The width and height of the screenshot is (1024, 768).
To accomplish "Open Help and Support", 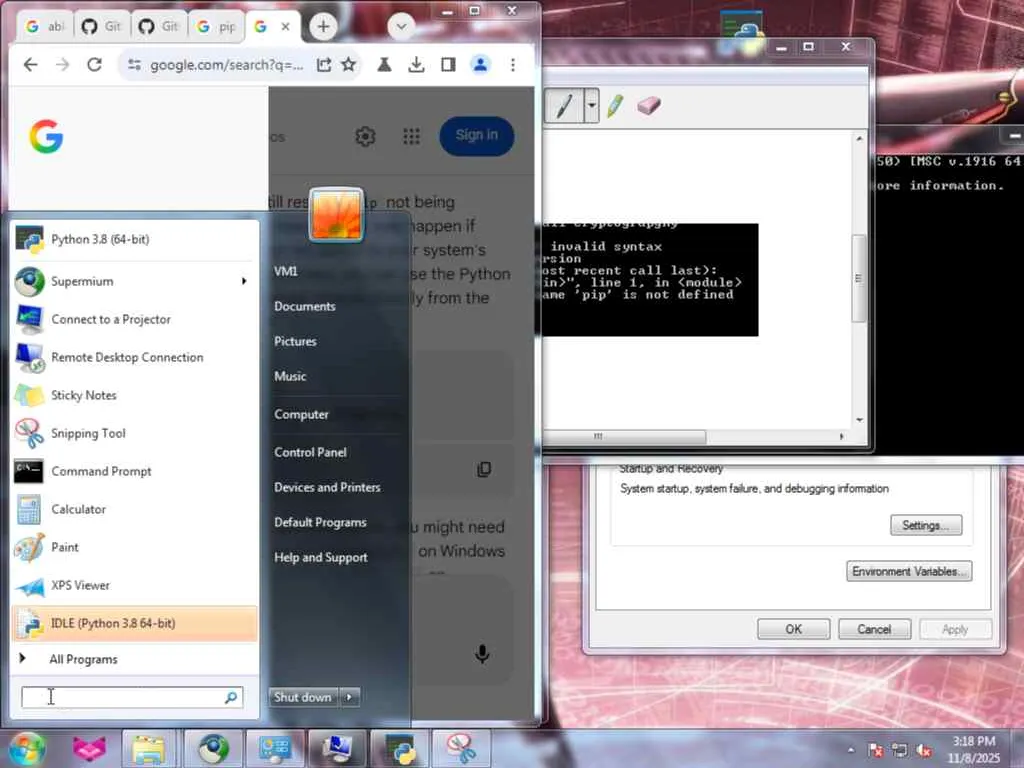I will [x=321, y=557].
